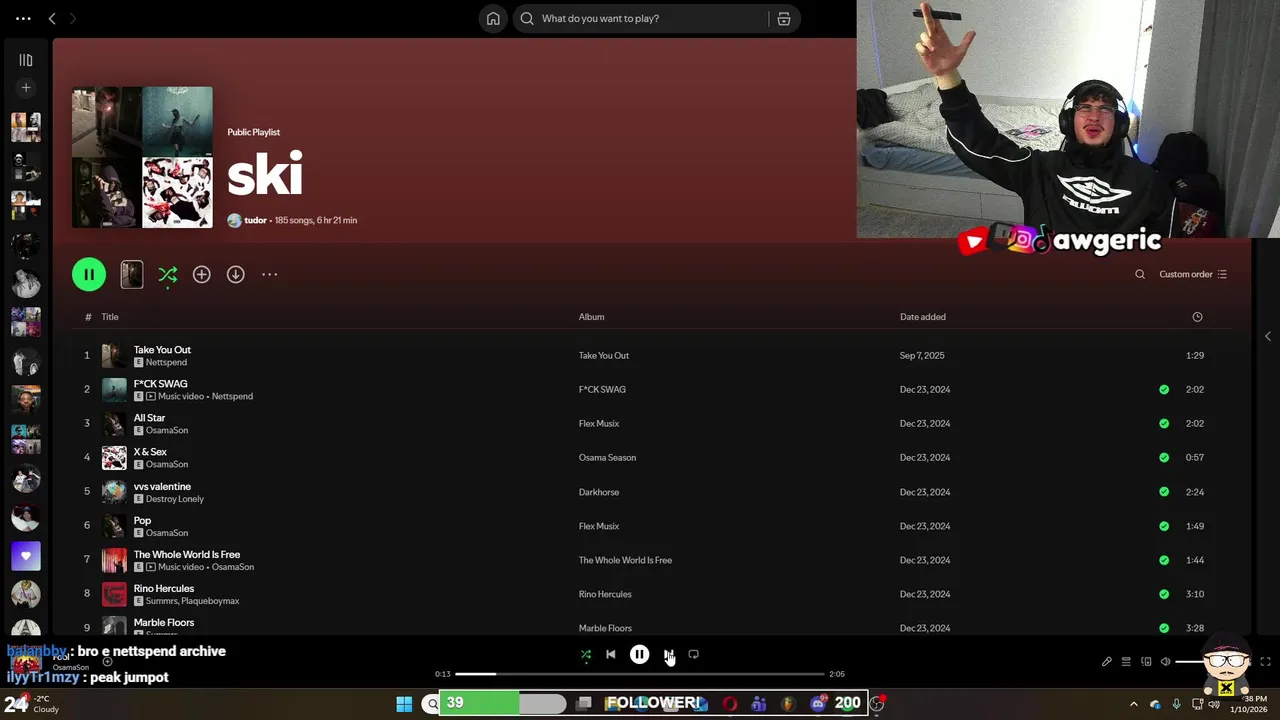Image resolution: width=1280 pixels, height=720 pixels.
Task: Open the Spotify Home page
Action: point(493,18)
